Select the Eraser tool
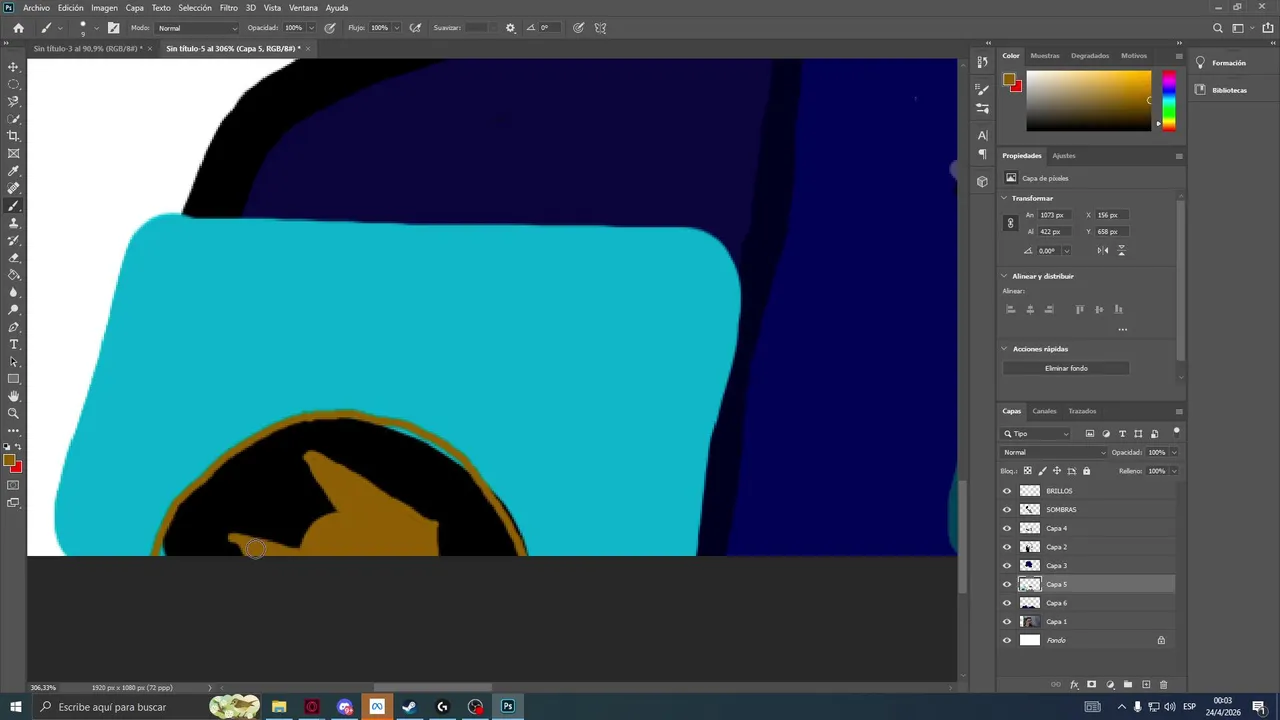 click(13, 258)
